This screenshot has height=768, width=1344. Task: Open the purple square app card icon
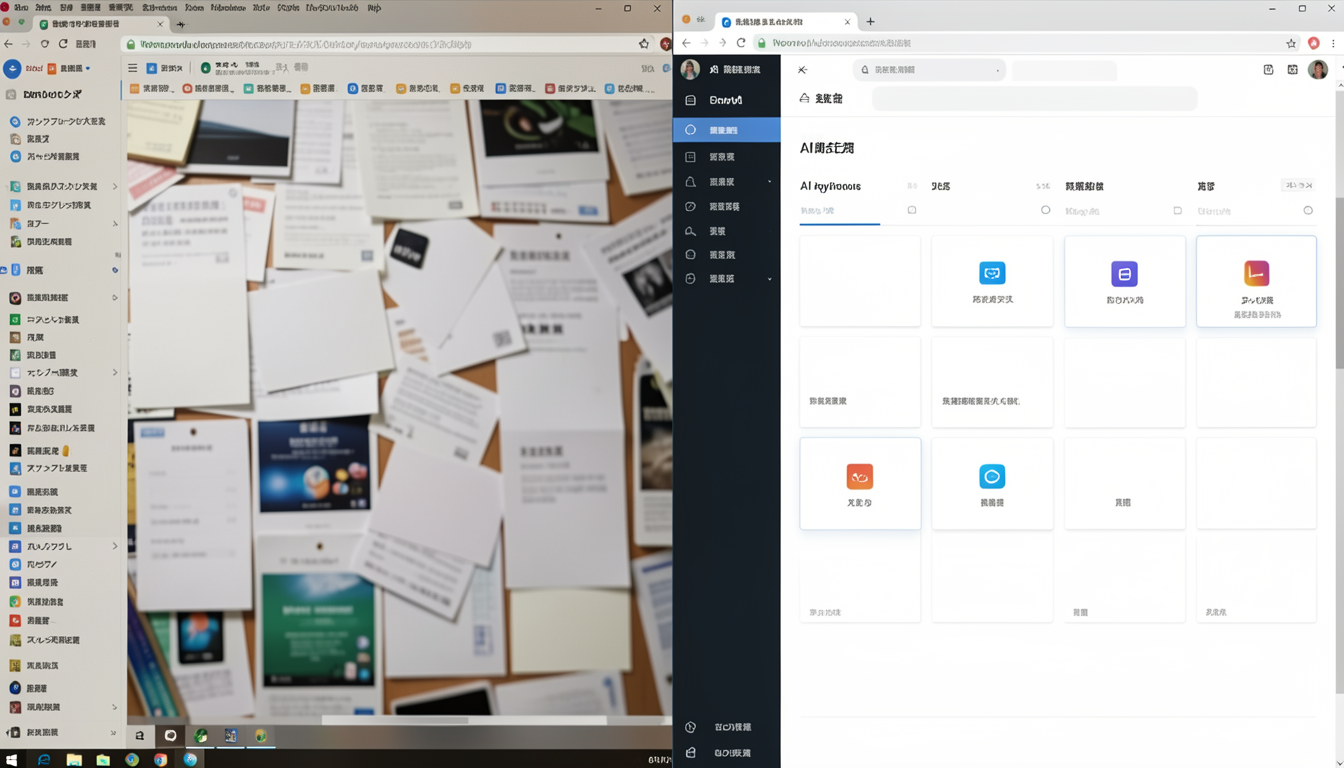pyautogui.click(x=1124, y=274)
